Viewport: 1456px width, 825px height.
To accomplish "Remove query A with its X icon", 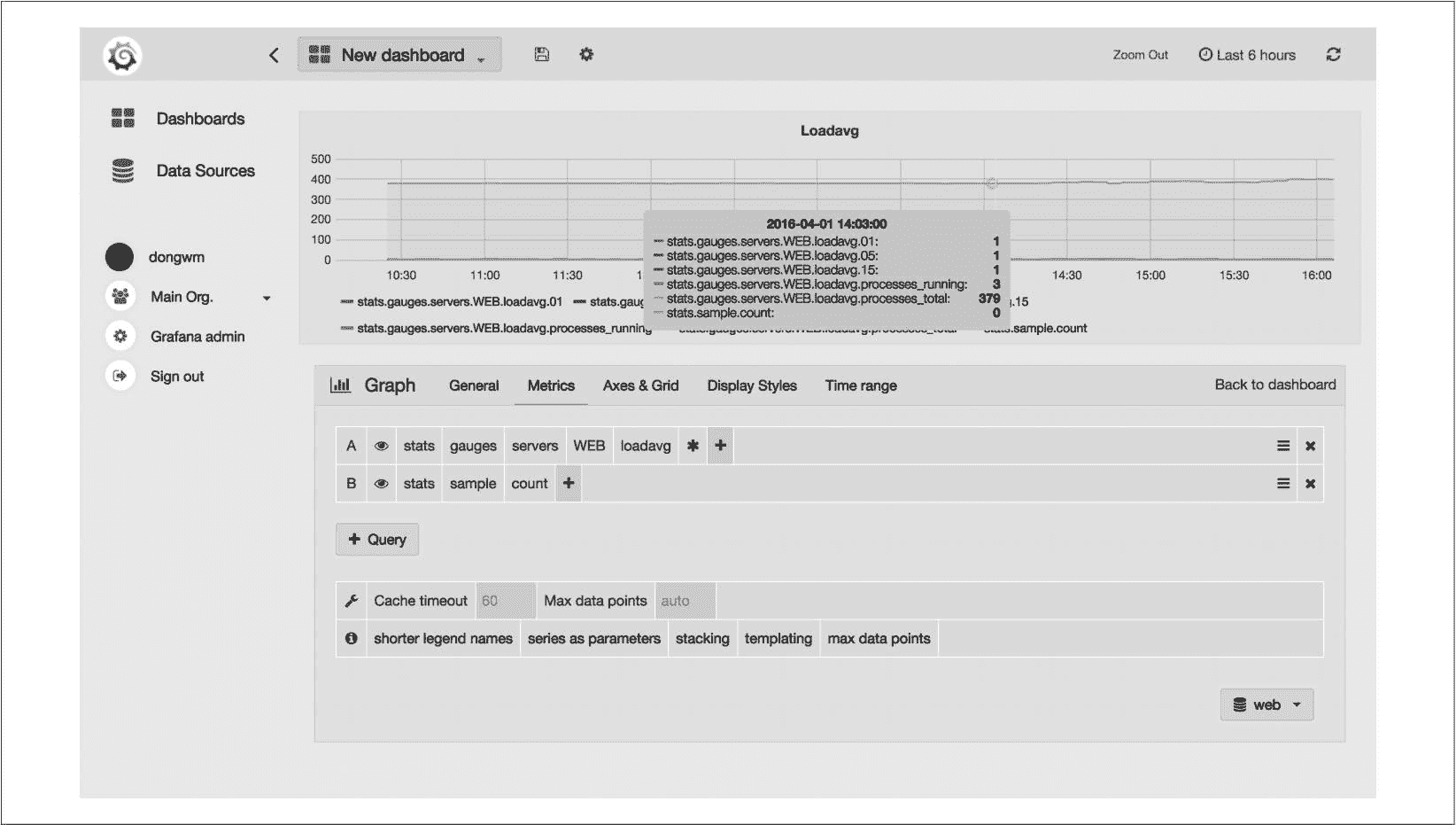I will click(1310, 446).
